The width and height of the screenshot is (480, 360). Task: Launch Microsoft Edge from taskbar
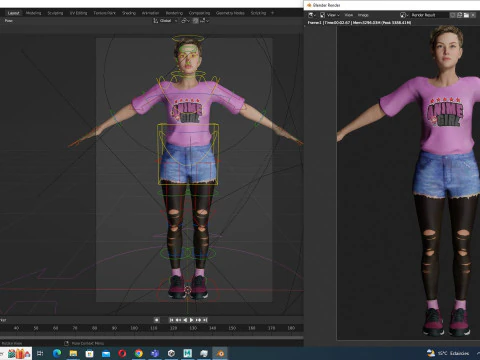57,353
